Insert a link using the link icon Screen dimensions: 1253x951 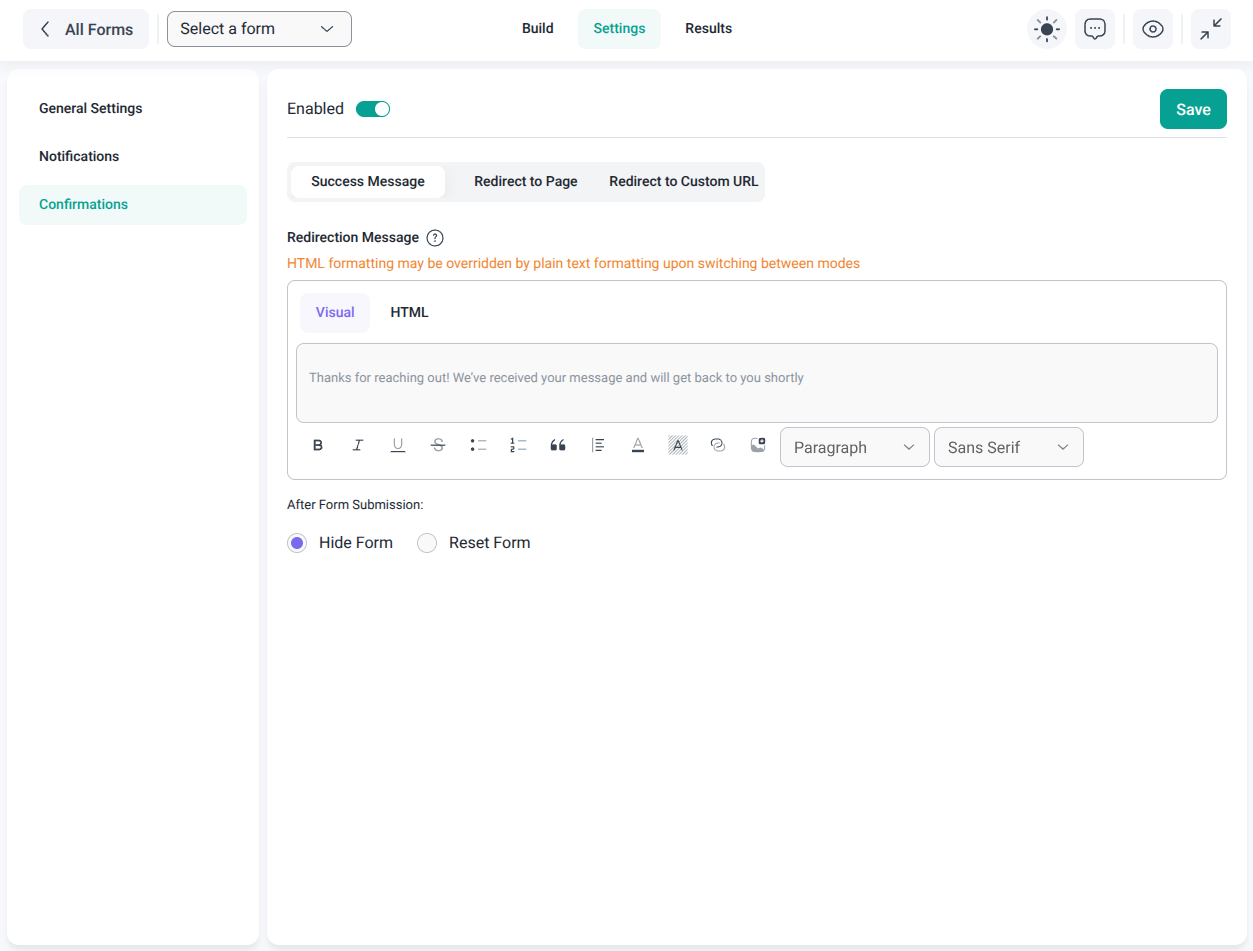click(717, 446)
